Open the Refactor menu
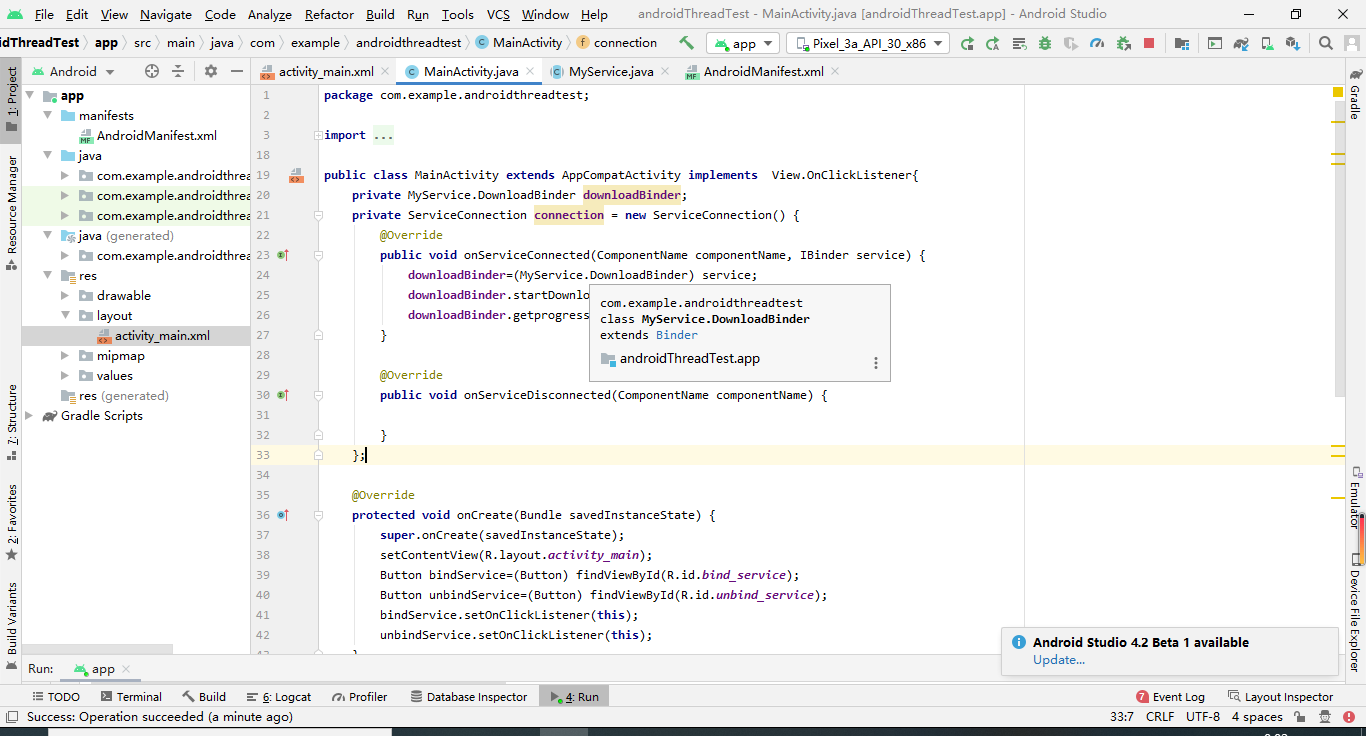The width and height of the screenshot is (1366, 736). pos(330,14)
